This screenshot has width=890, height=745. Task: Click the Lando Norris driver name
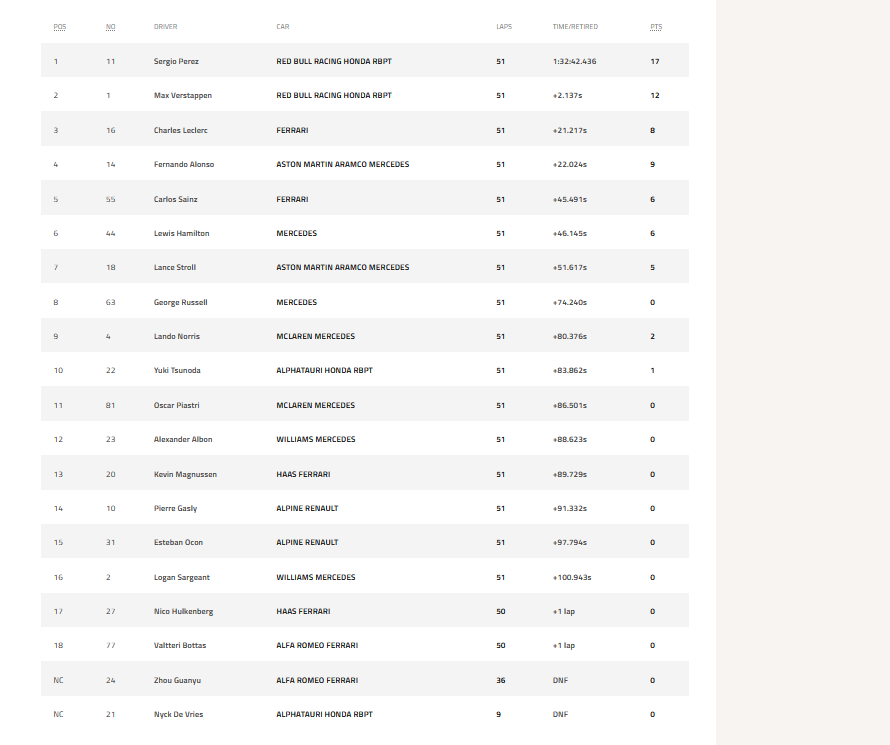(x=177, y=336)
